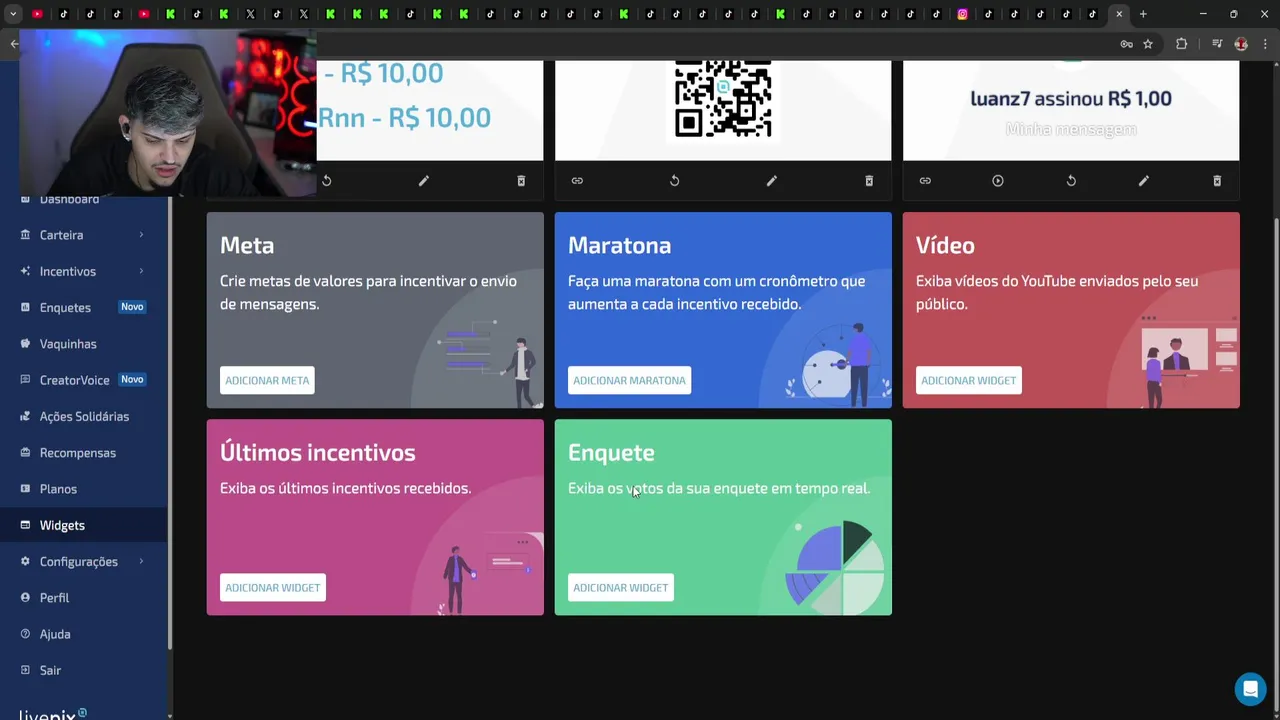
Task: Delete the QR code widget with the trash icon
Action: (869, 181)
